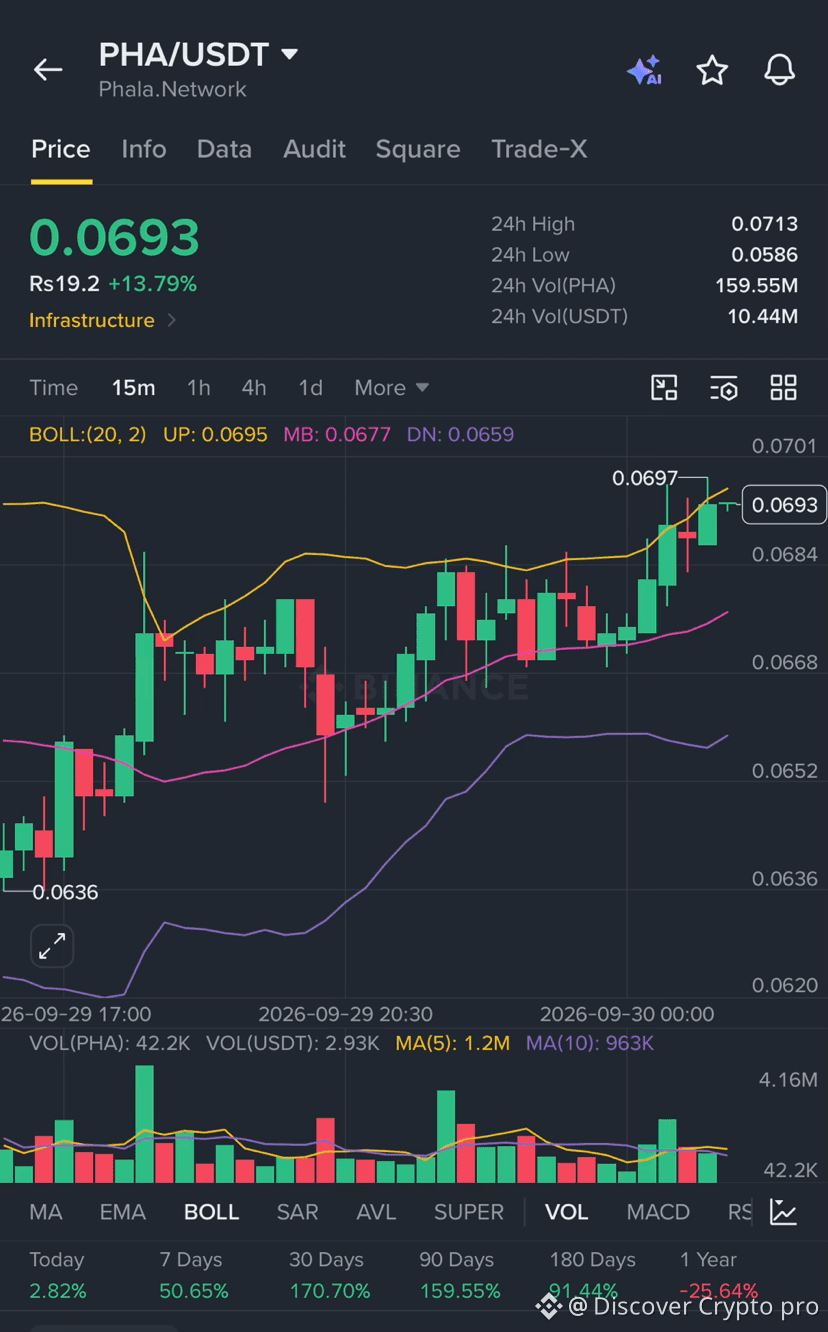Switch to the Trade-X tab

coord(539,149)
